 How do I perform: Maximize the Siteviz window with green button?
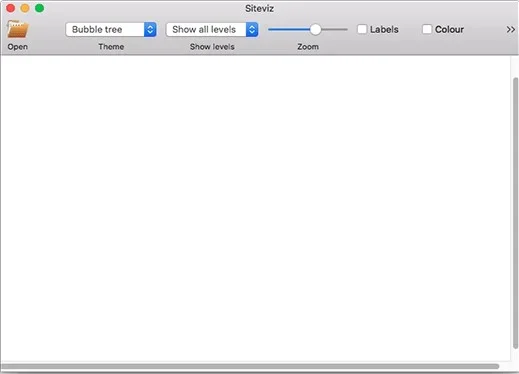[40, 8]
